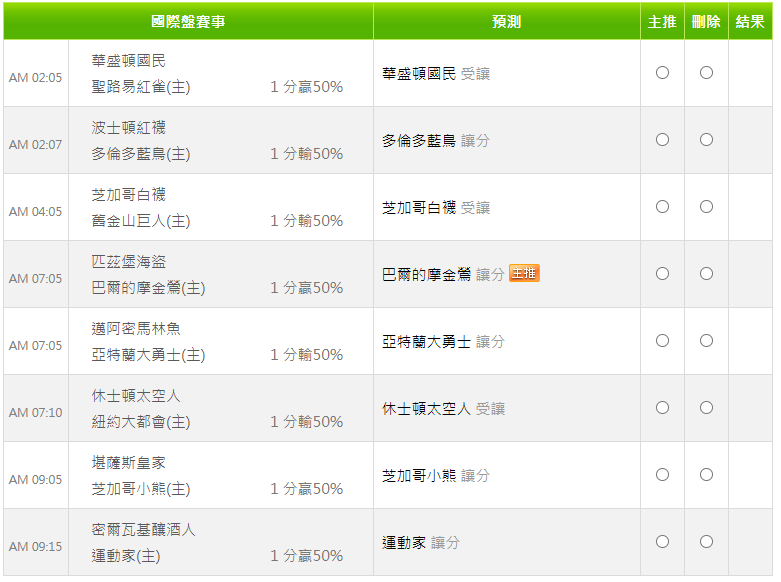Select 主推 radio for 華盛頓國民 受讓 row
This screenshot has height=582, width=781.
(662, 73)
